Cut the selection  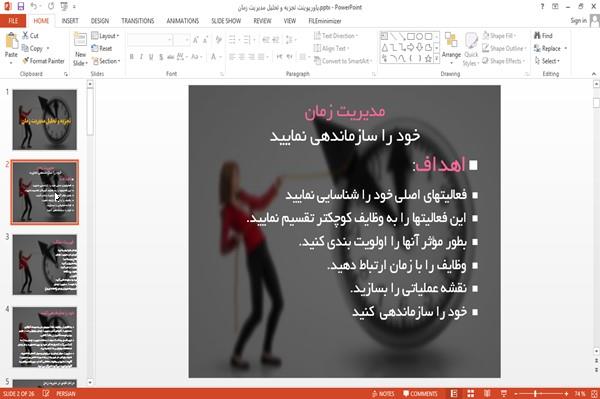tap(31, 36)
